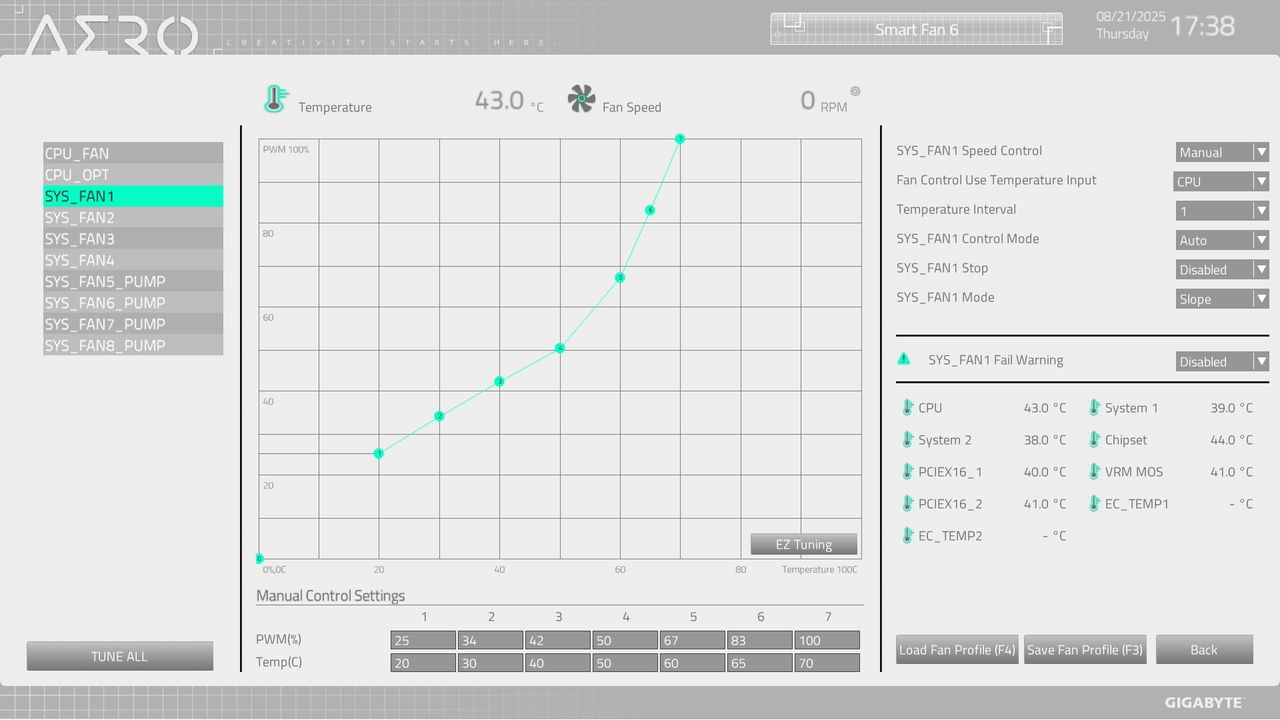Click the fan icon beside Fan Speed
This screenshot has height=720, width=1280.
click(581, 99)
